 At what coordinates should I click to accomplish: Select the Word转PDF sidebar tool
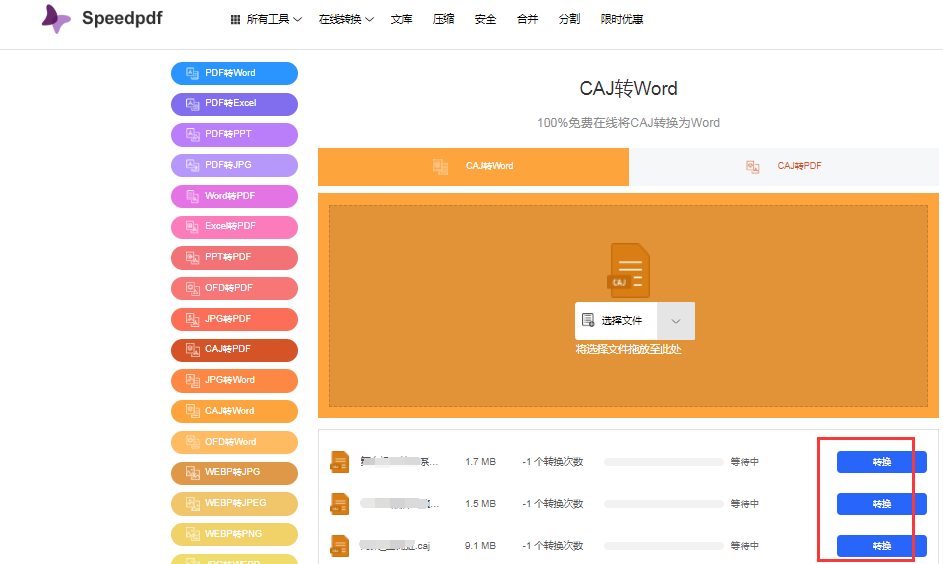pyautogui.click(x=235, y=197)
